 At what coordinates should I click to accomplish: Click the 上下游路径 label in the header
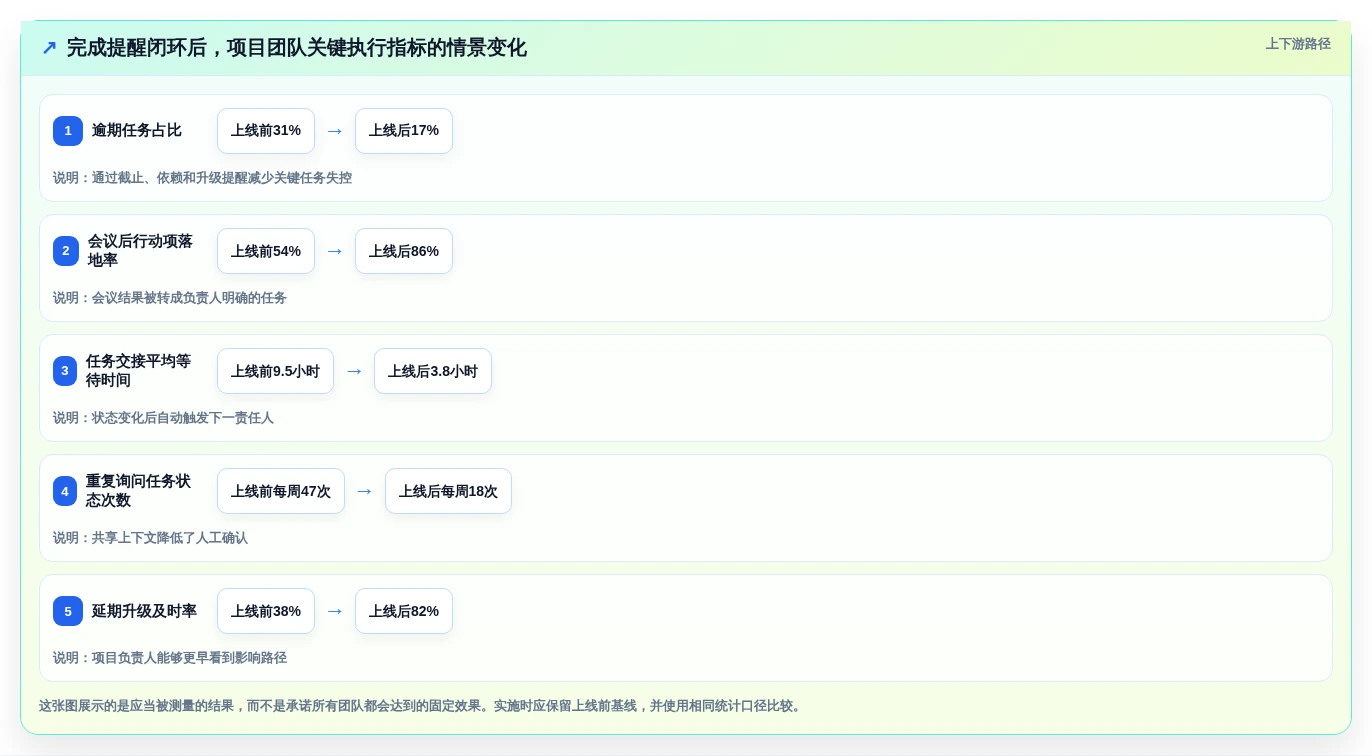point(1298,44)
